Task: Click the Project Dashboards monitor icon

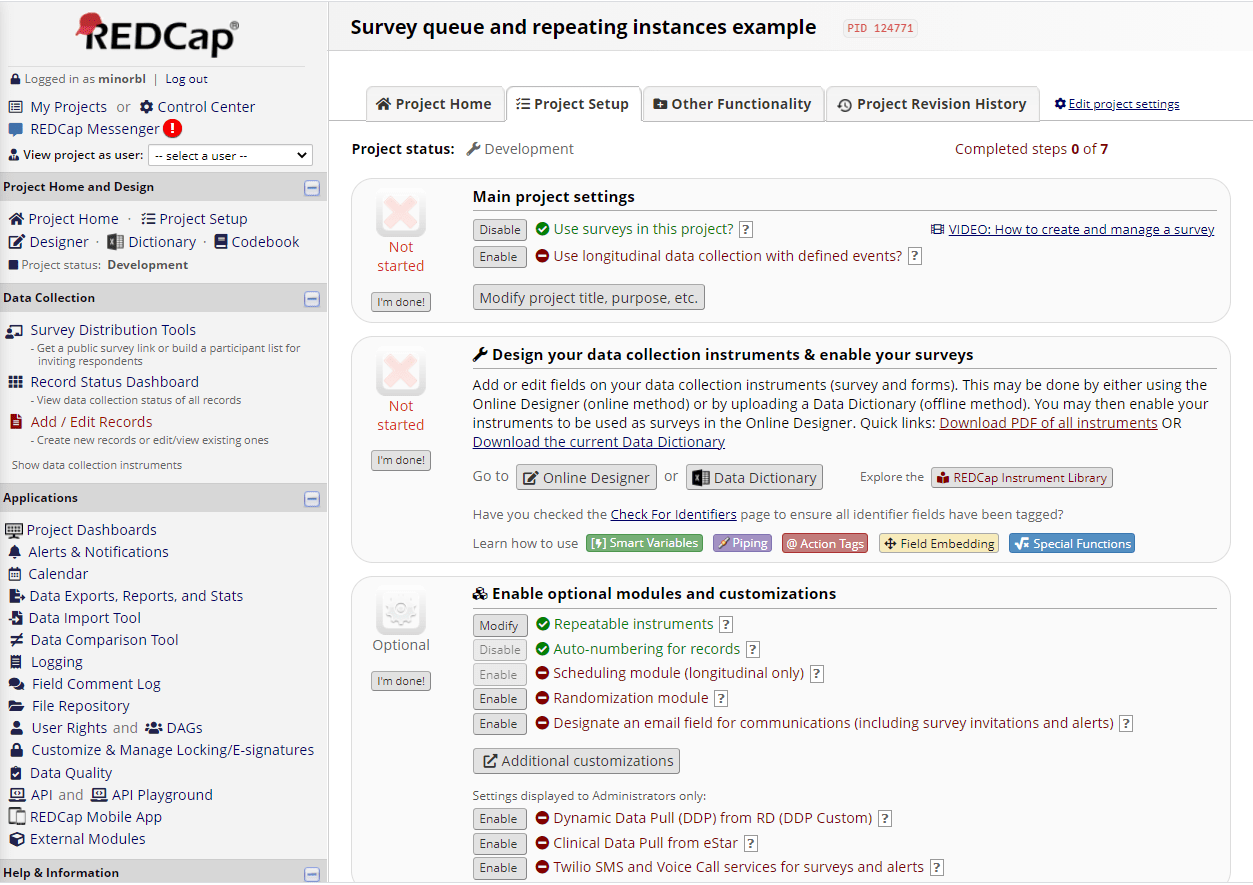Action: 14,530
